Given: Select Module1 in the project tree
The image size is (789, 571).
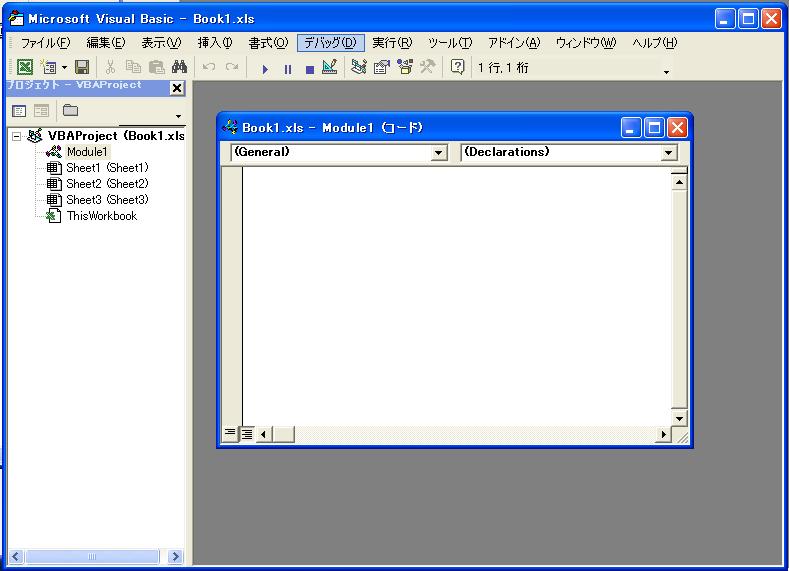Looking at the screenshot, I should click(x=87, y=152).
